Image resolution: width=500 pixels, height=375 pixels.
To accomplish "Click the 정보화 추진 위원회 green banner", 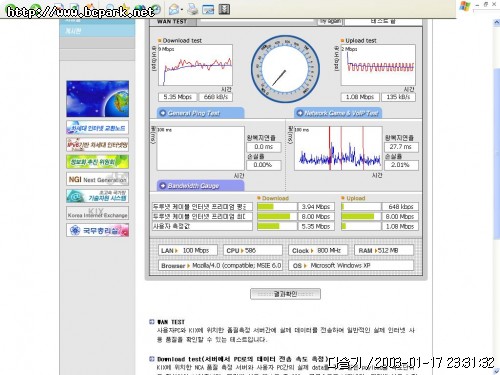I will [x=97, y=162].
